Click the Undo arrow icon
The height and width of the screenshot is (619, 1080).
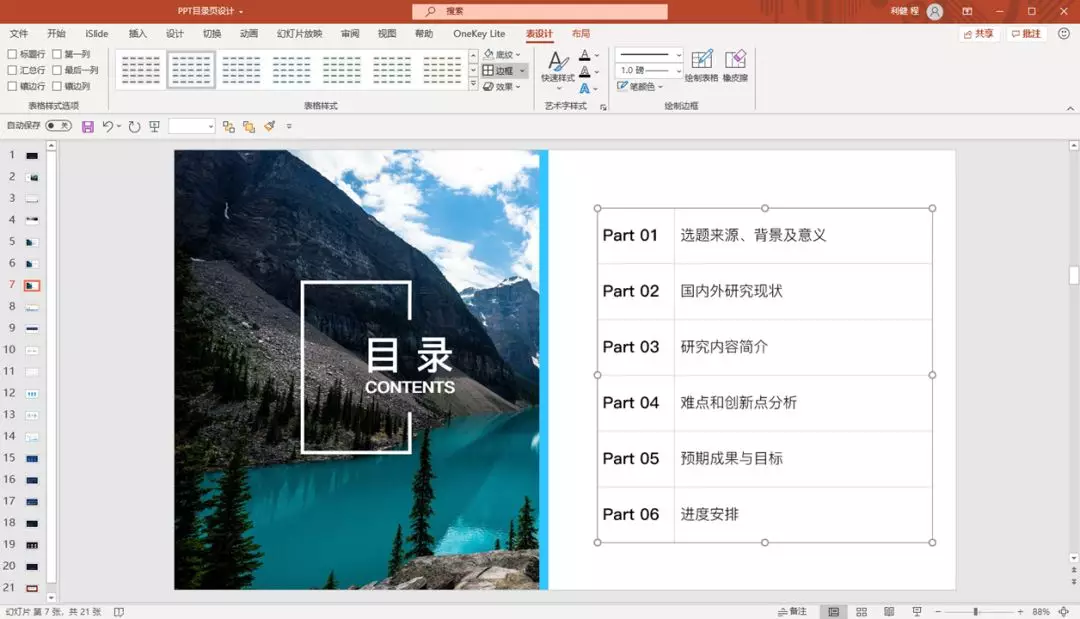pos(107,127)
